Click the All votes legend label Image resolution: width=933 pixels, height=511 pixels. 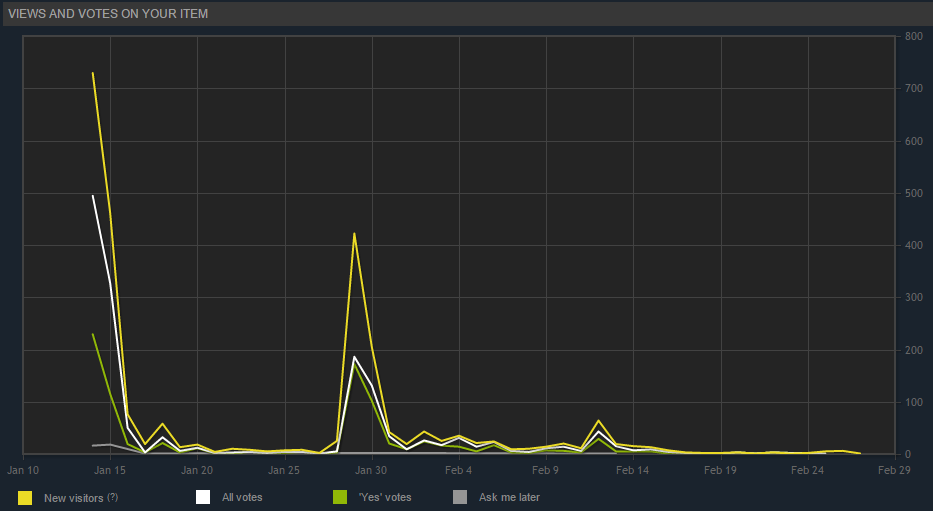click(242, 497)
